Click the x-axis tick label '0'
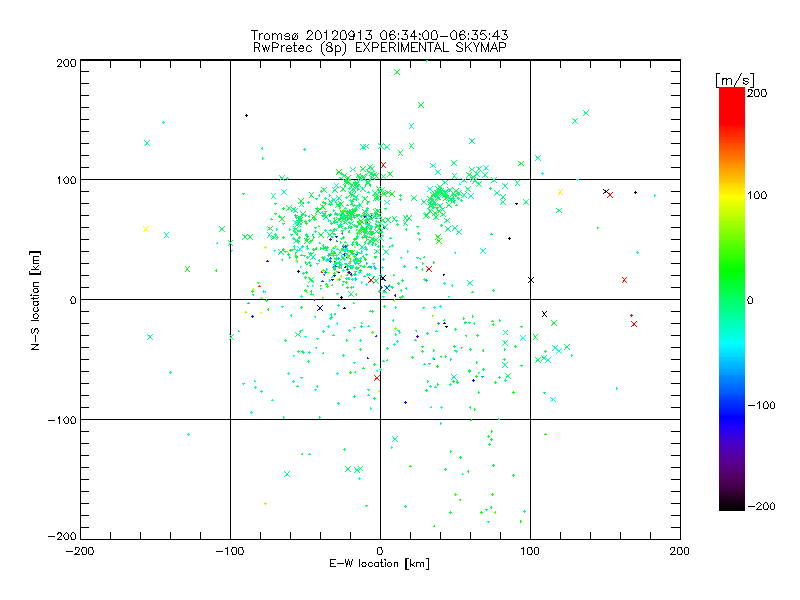The height and width of the screenshot is (600, 800). pyautogui.click(x=380, y=551)
